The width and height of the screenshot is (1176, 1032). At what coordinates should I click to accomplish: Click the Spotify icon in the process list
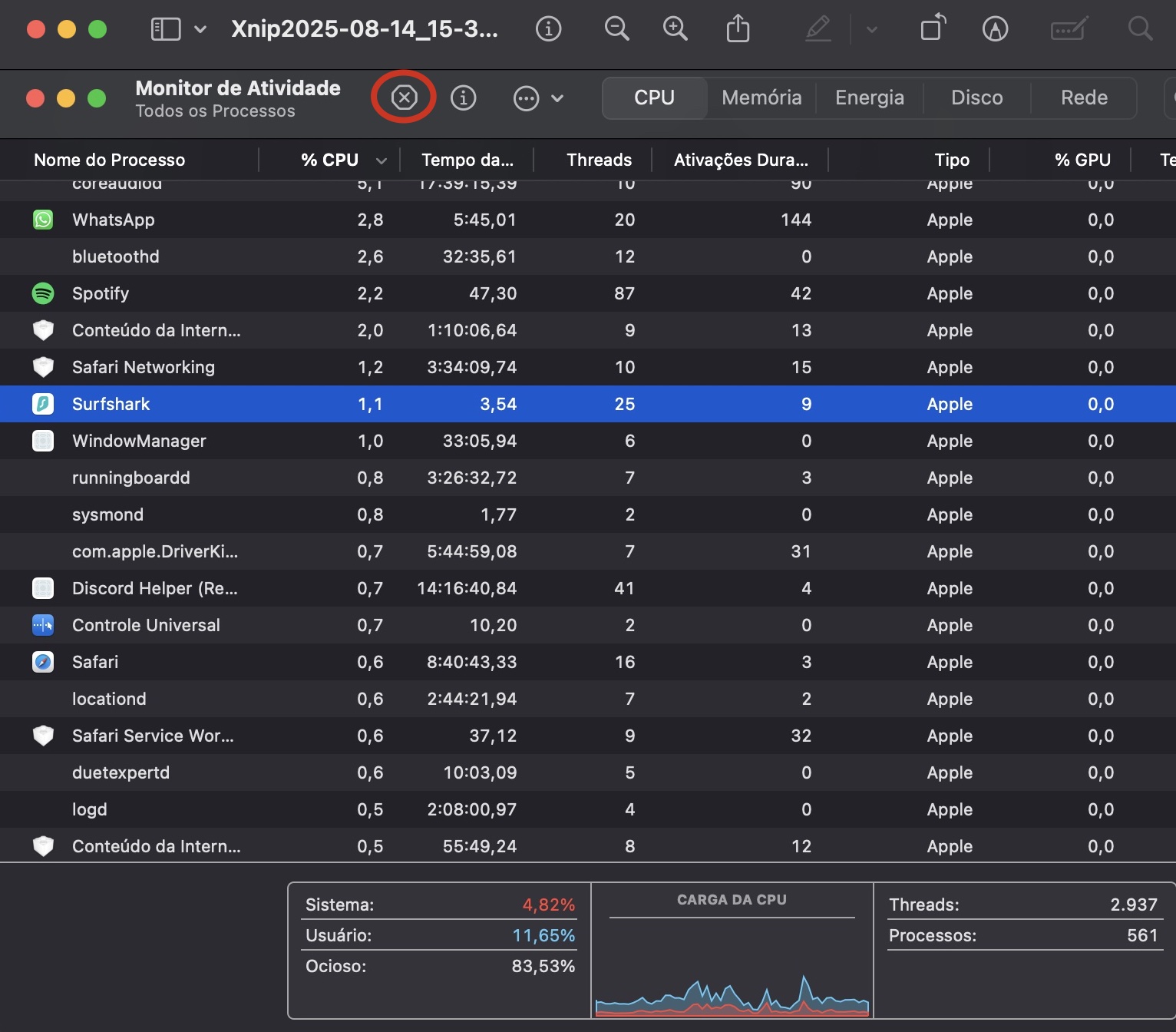(x=43, y=293)
